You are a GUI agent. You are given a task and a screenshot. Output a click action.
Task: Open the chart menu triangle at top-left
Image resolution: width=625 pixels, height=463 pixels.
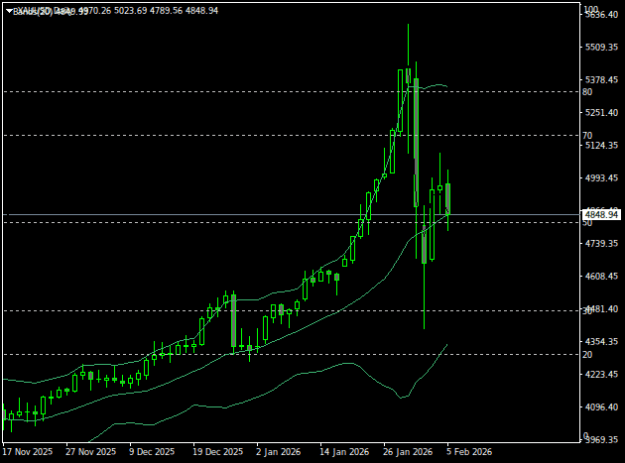[9, 11]
